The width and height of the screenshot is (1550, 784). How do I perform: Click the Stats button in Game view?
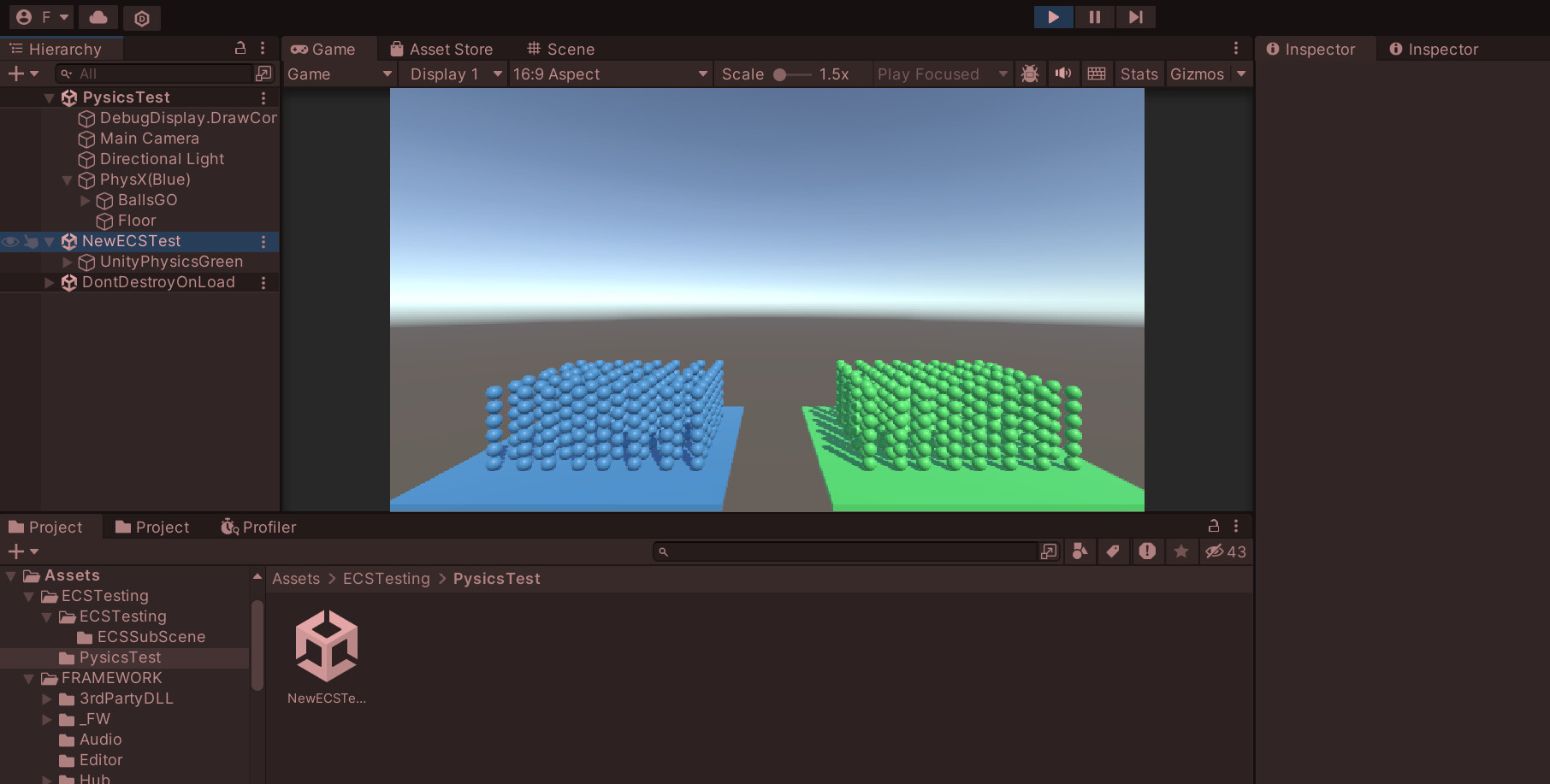click(x=1139, y=74)
